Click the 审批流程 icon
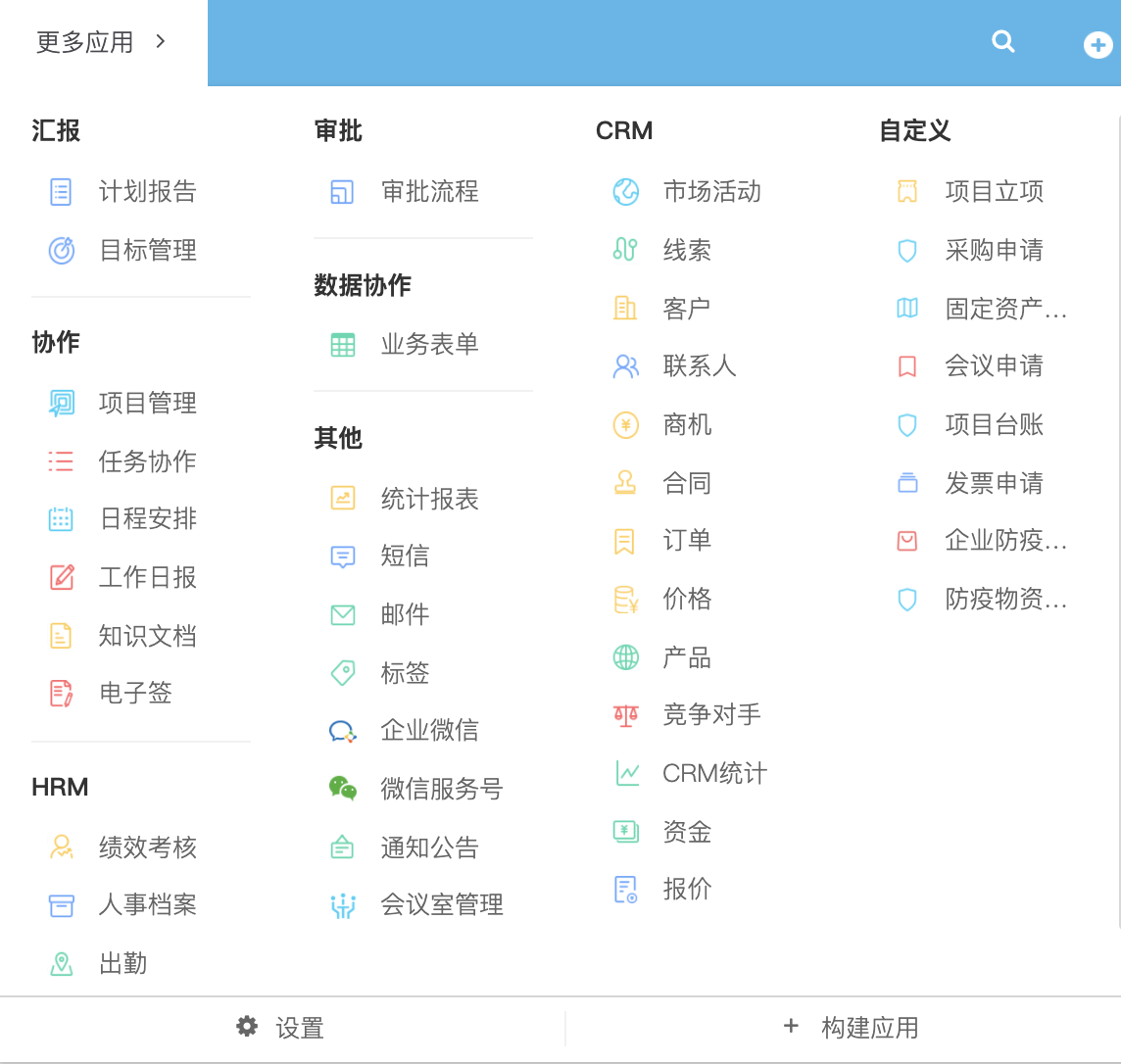 coord(342,191)
